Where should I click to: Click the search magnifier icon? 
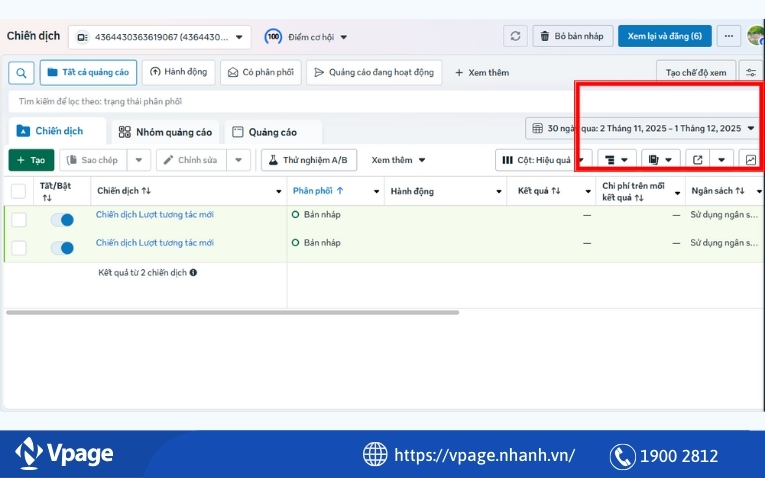20,73
